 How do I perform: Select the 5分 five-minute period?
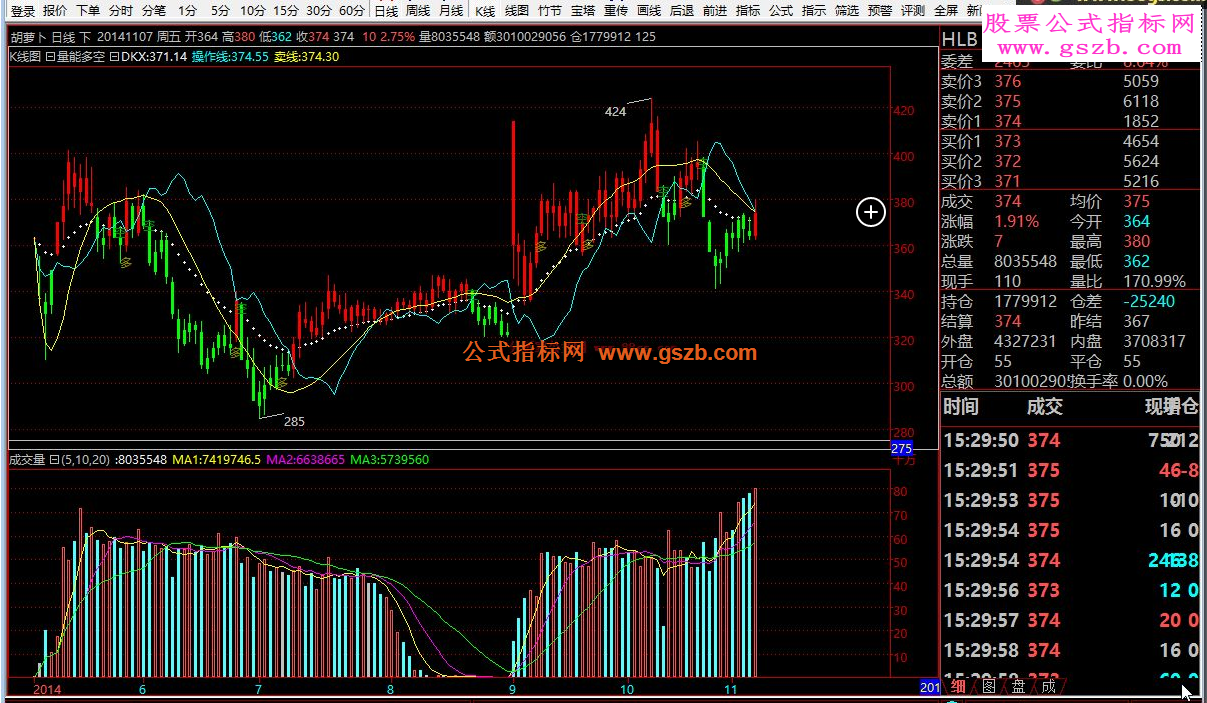pos(220,11)
